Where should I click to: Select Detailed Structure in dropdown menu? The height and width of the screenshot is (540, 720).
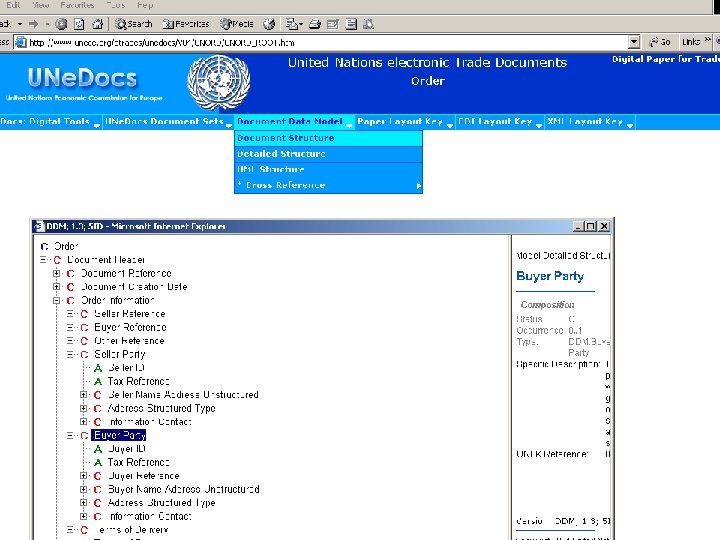pos(328,154)
